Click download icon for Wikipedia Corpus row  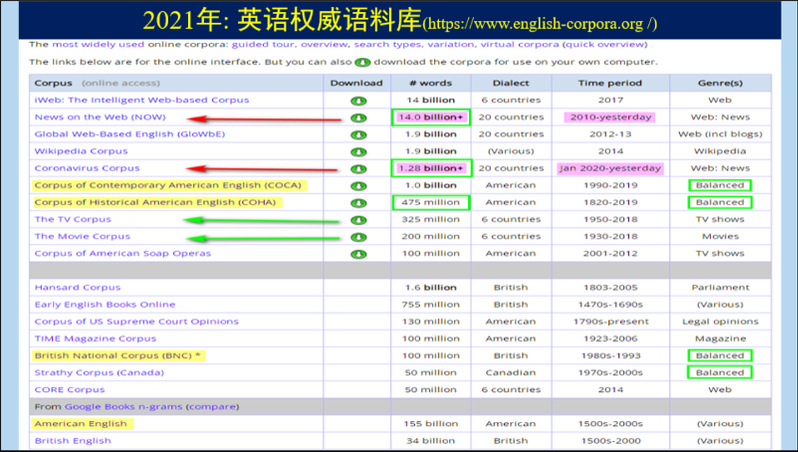pos(358,151)
